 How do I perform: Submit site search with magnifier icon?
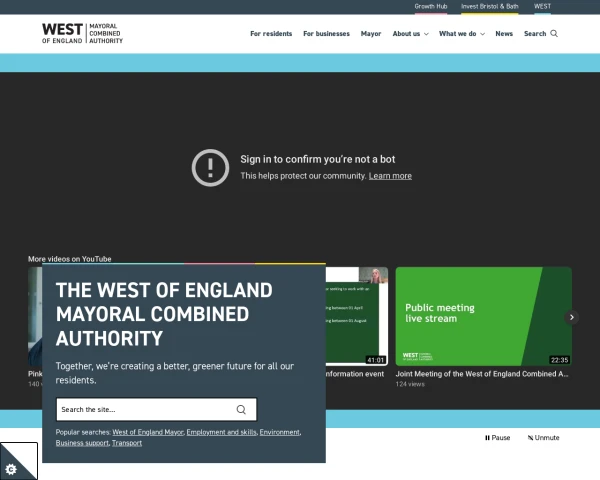point(241,410)
